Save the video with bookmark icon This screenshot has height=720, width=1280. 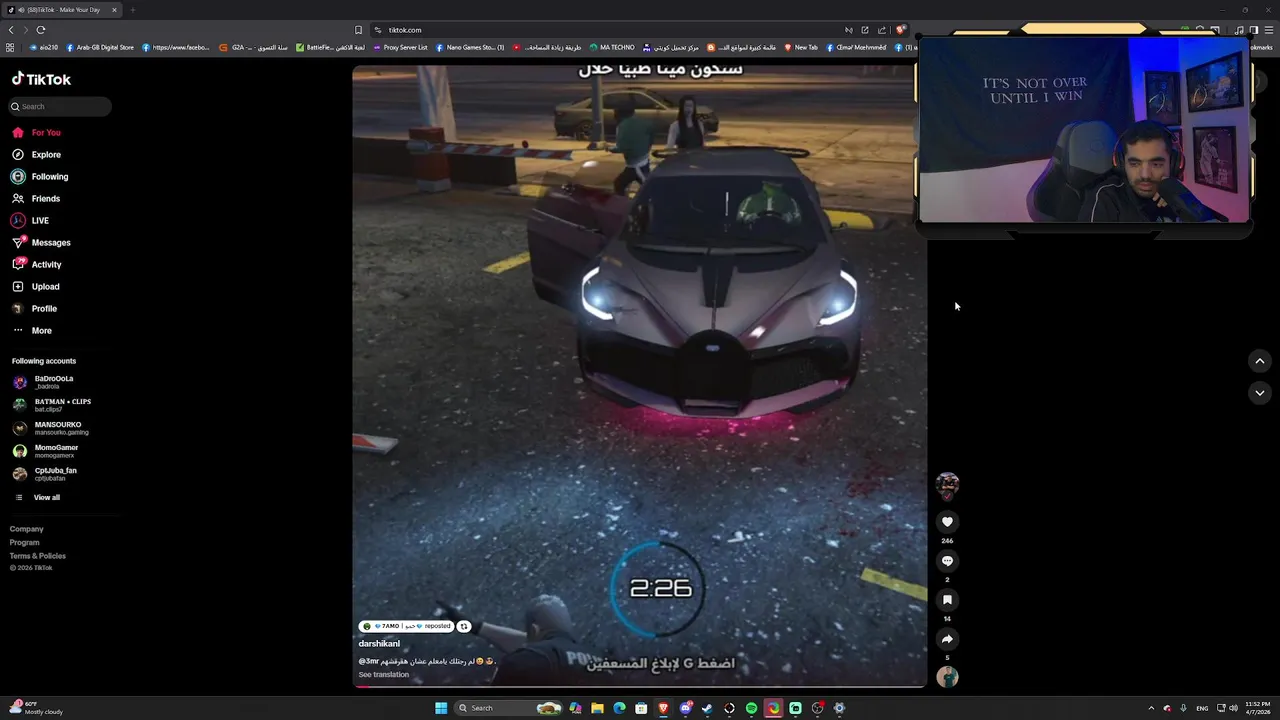click(947, 600)
